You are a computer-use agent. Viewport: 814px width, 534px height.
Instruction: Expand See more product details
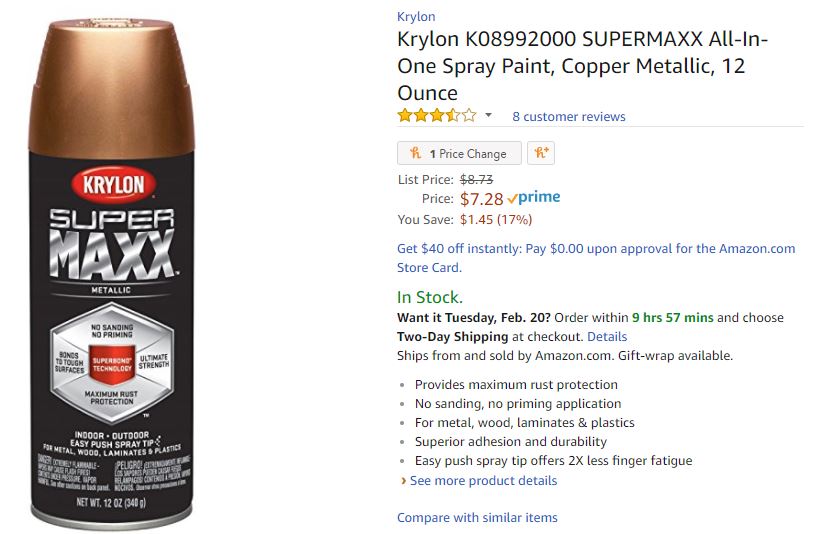tap(483, 481)
